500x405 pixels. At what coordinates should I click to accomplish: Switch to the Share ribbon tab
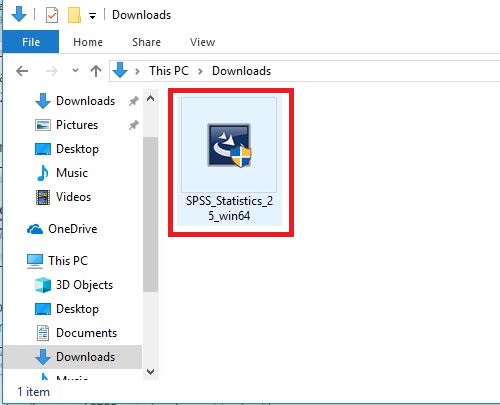(x=146, y=42)
